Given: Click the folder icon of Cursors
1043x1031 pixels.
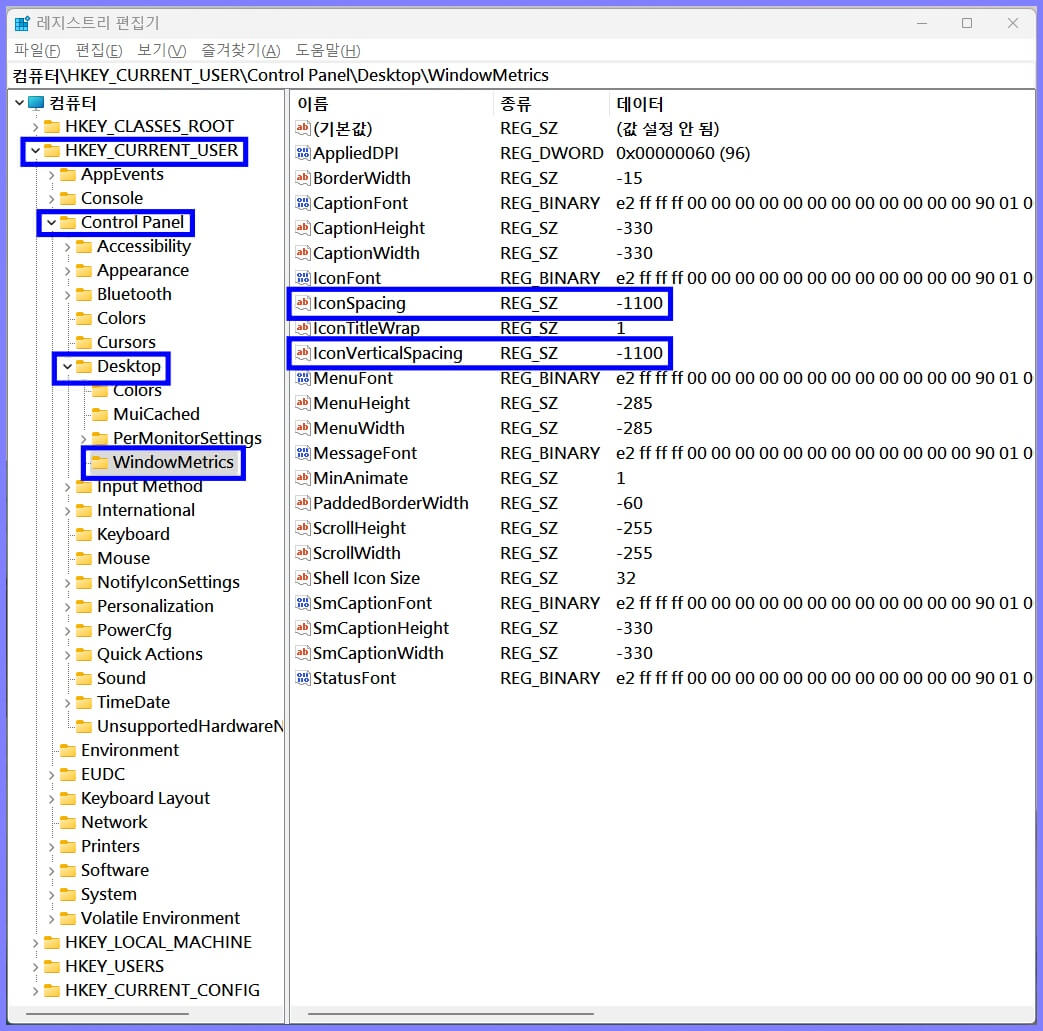Looking at the screenshot, I should (x=84, y=342).
